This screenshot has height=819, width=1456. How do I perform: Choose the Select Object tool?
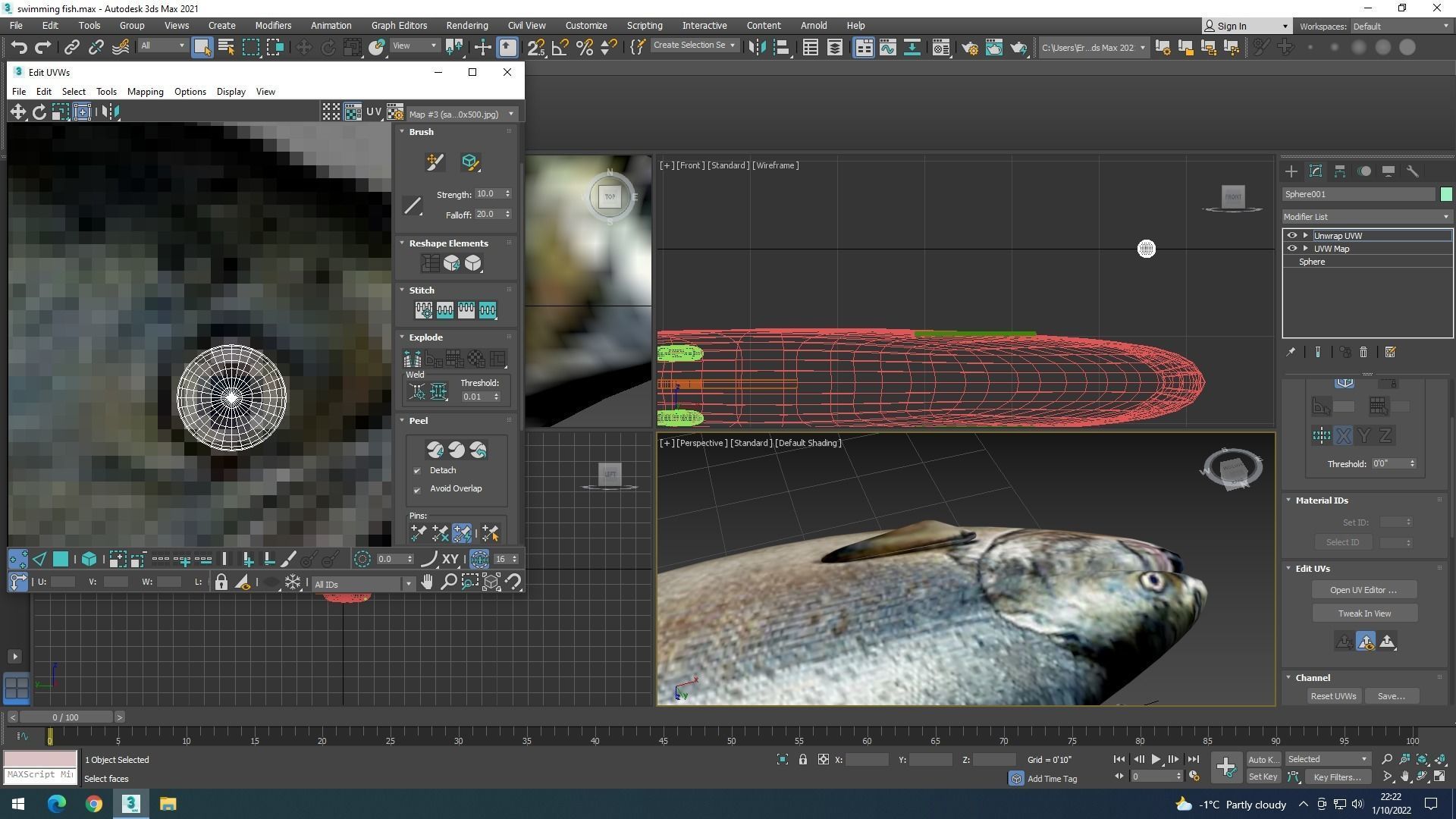click(202, 47)
